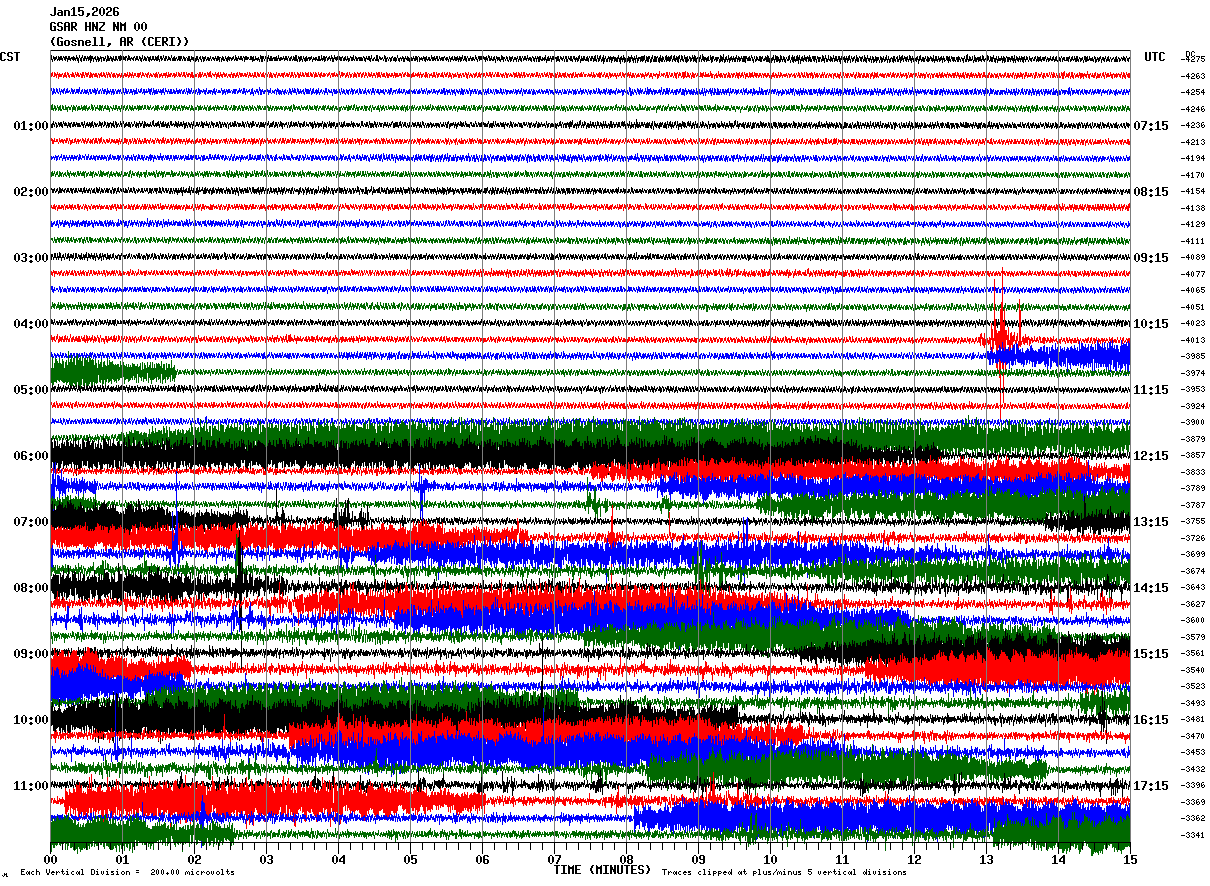1210x886 pixels.
Task: Click minute 00 on the bottom time axis
Action: [x=51, y=859]
